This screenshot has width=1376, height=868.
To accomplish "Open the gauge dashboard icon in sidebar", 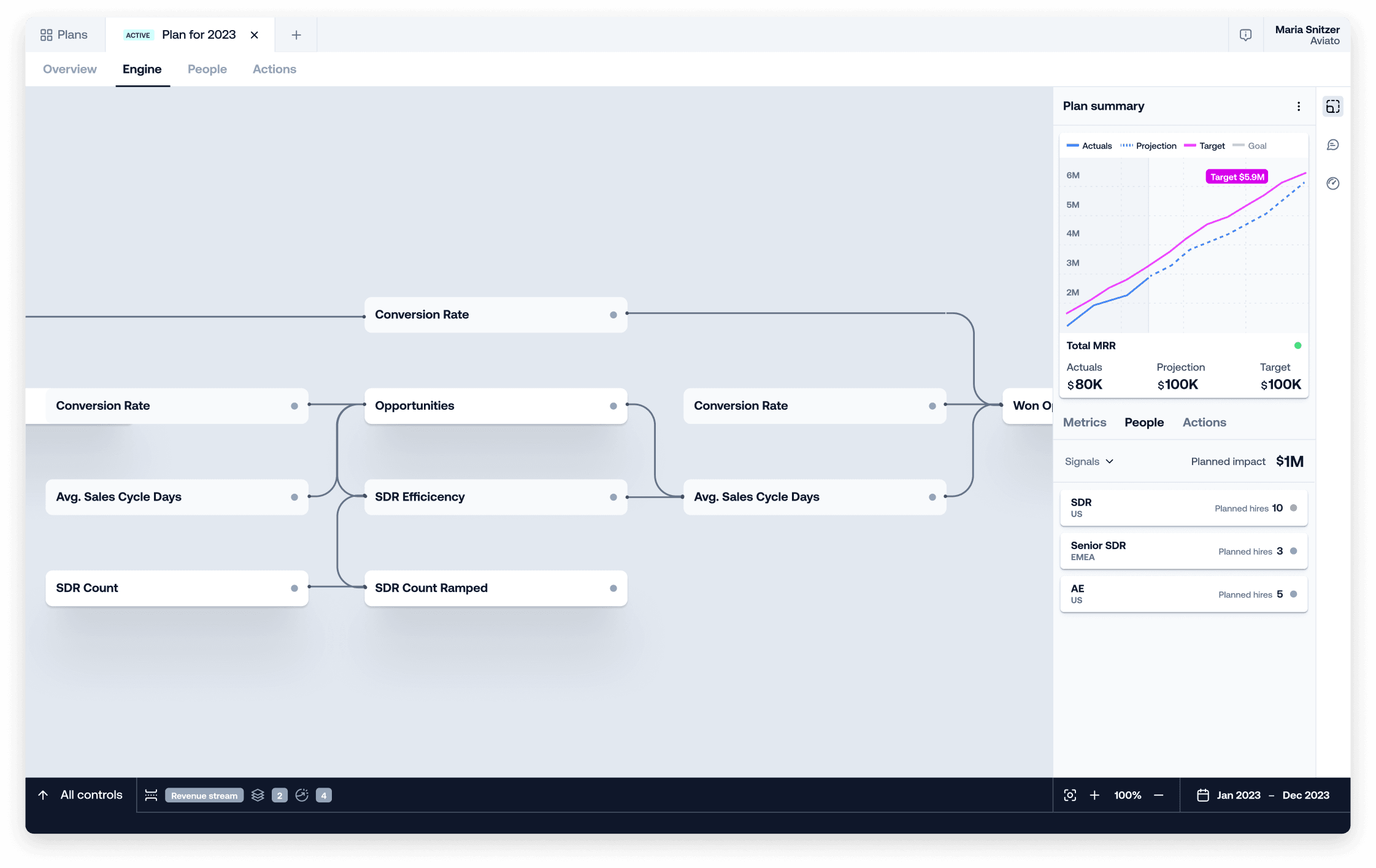I will coord(1332,183).
